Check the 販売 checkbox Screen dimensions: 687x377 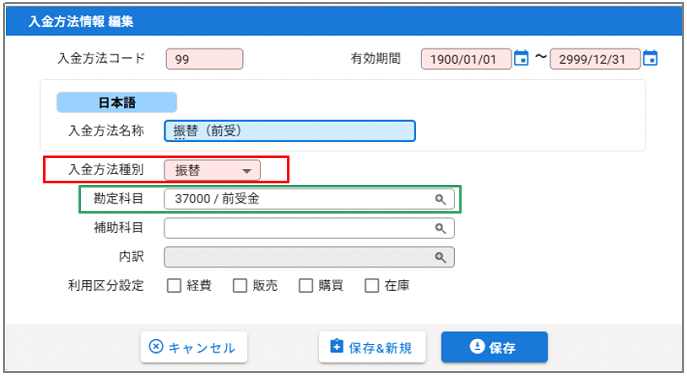(x=240, y=286)
